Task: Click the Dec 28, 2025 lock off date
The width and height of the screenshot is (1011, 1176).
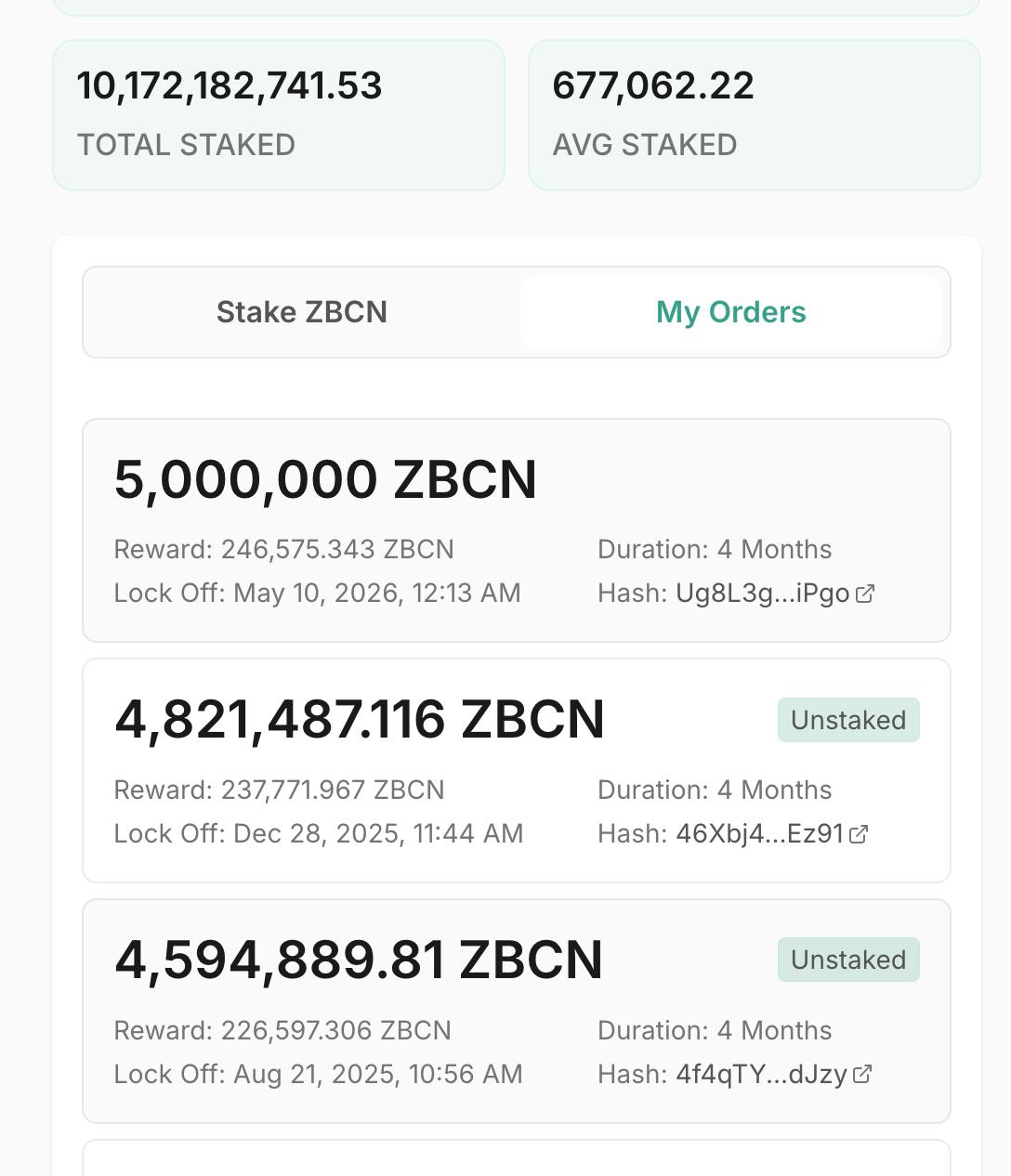Action: click(377, 834)
